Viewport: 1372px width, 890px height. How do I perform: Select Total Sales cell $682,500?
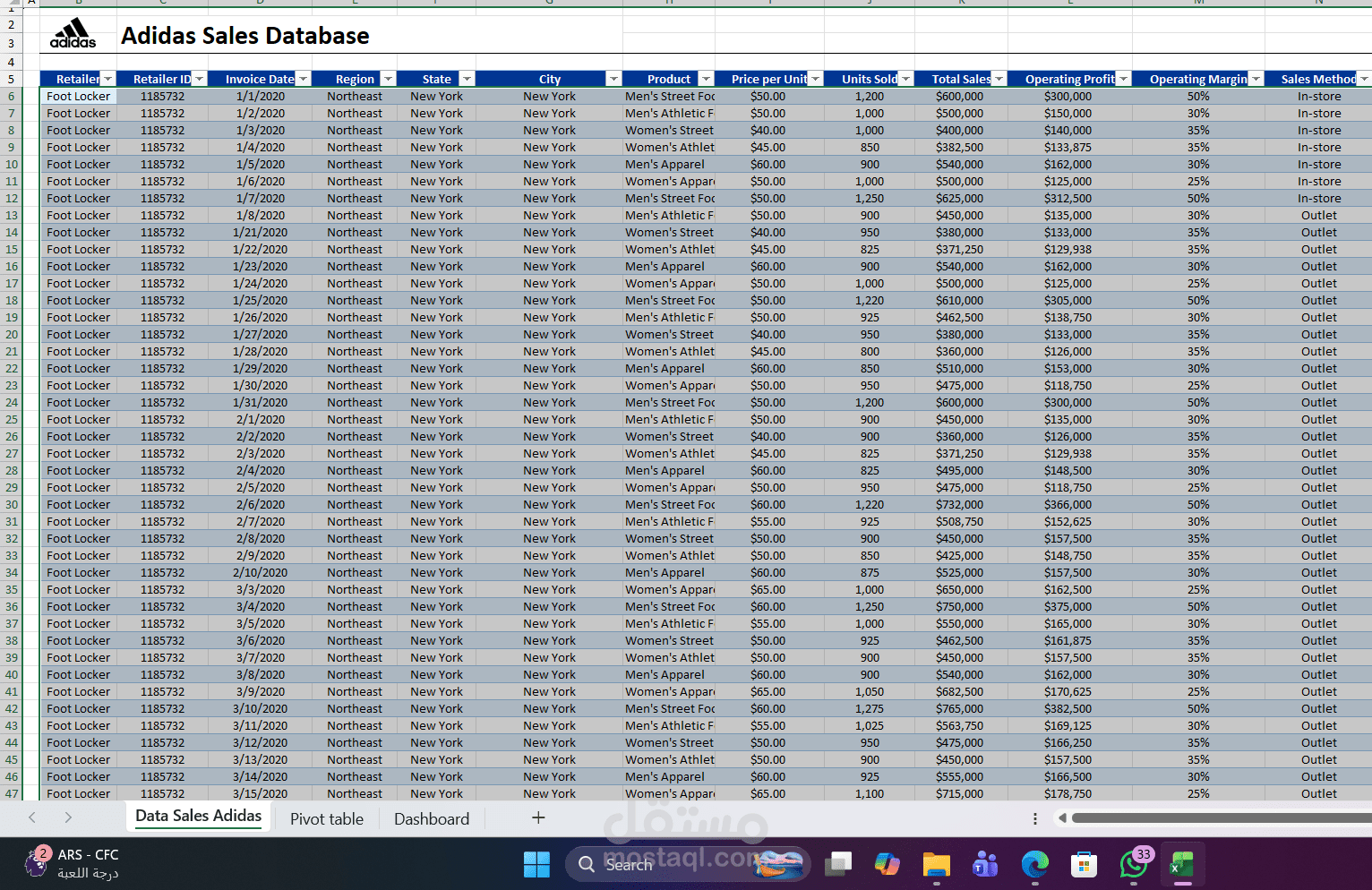tap(961, 691)
